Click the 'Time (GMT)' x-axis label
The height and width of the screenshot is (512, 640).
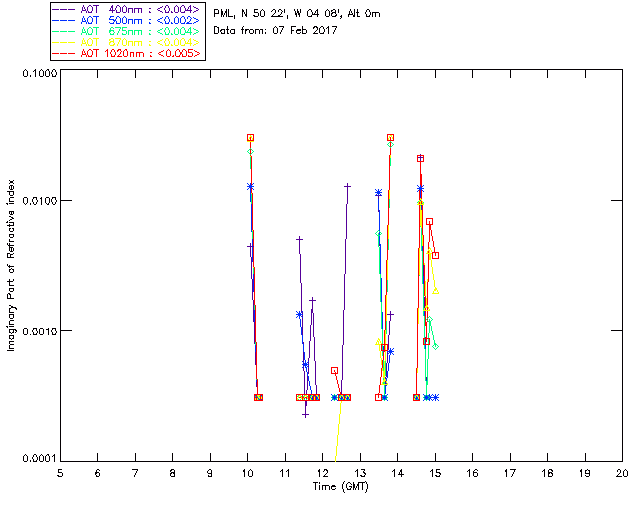point(341,487)
